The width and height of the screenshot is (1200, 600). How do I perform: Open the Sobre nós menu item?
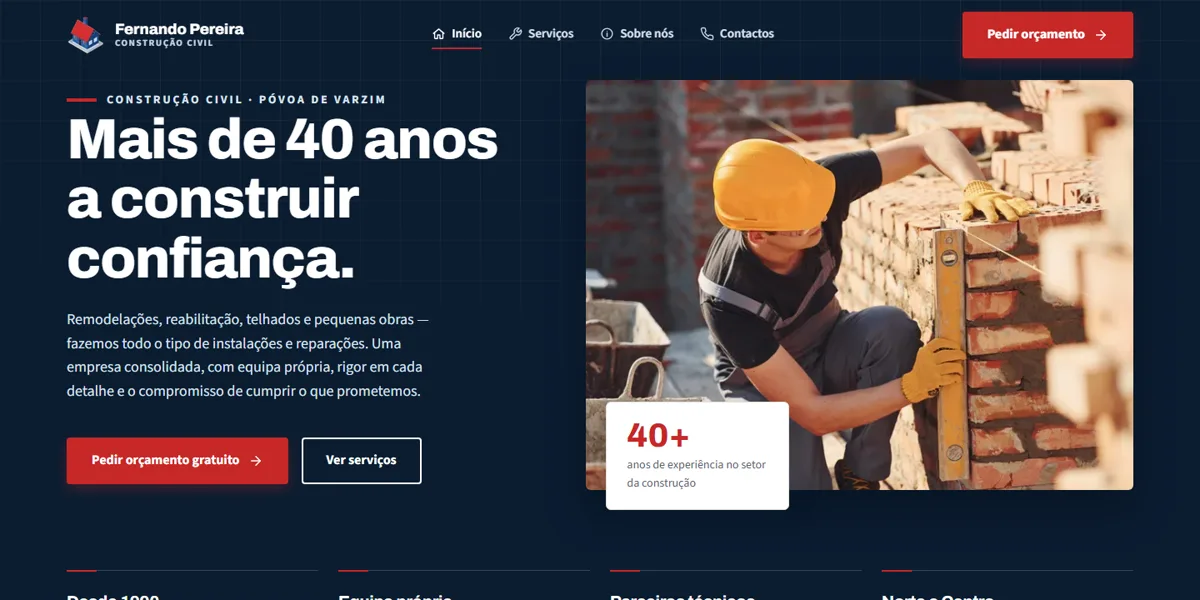pyautogui.click(x=637, y=34)
